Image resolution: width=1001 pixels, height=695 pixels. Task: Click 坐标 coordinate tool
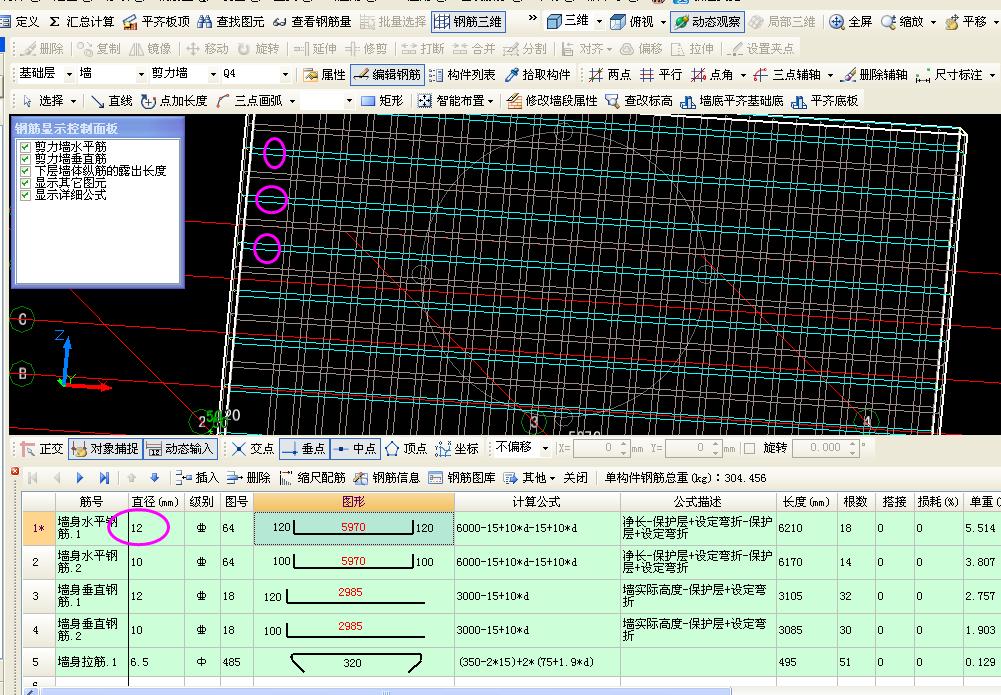coord(457,449)
